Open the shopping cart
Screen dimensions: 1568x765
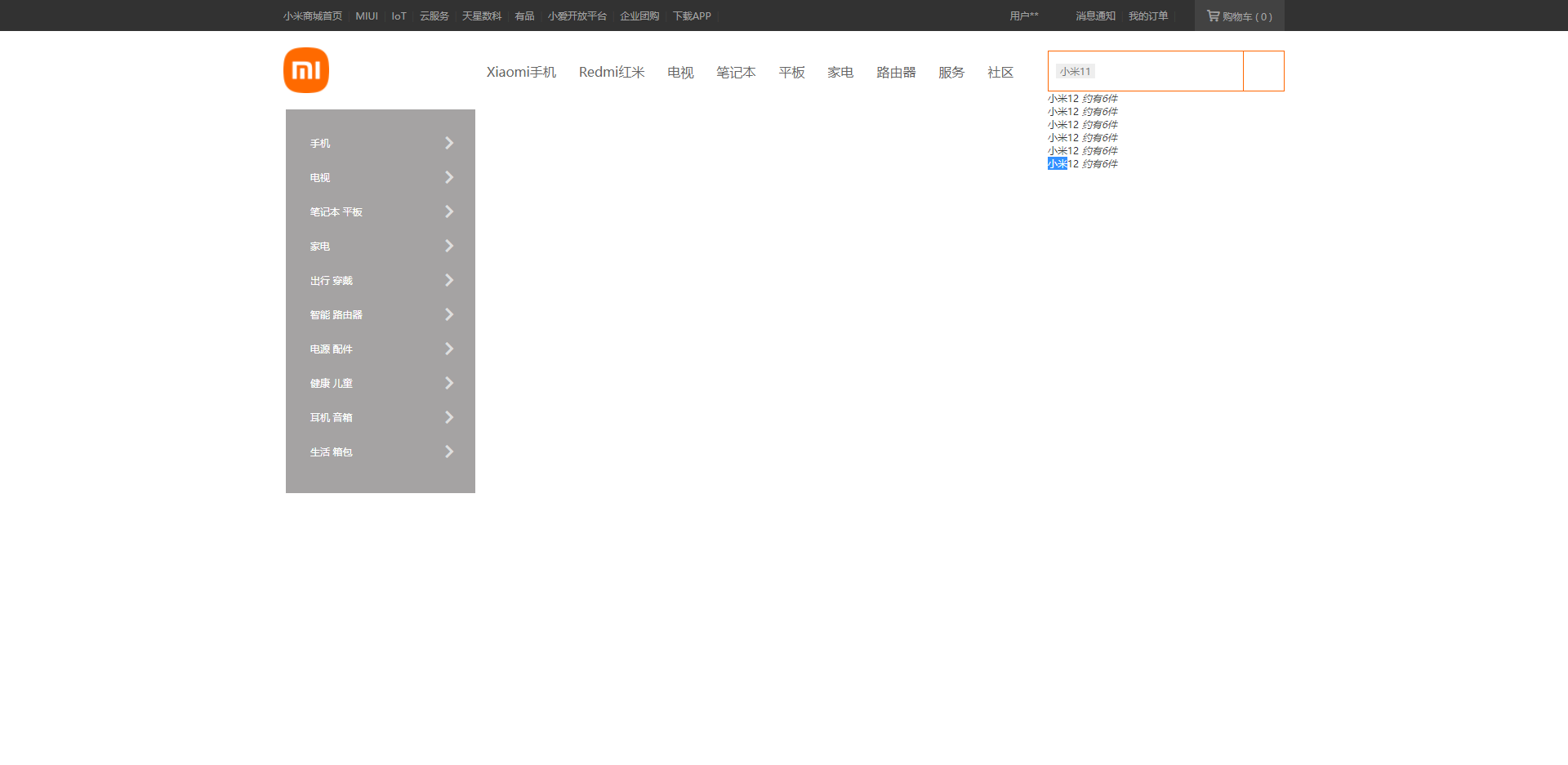point(1239,16)
